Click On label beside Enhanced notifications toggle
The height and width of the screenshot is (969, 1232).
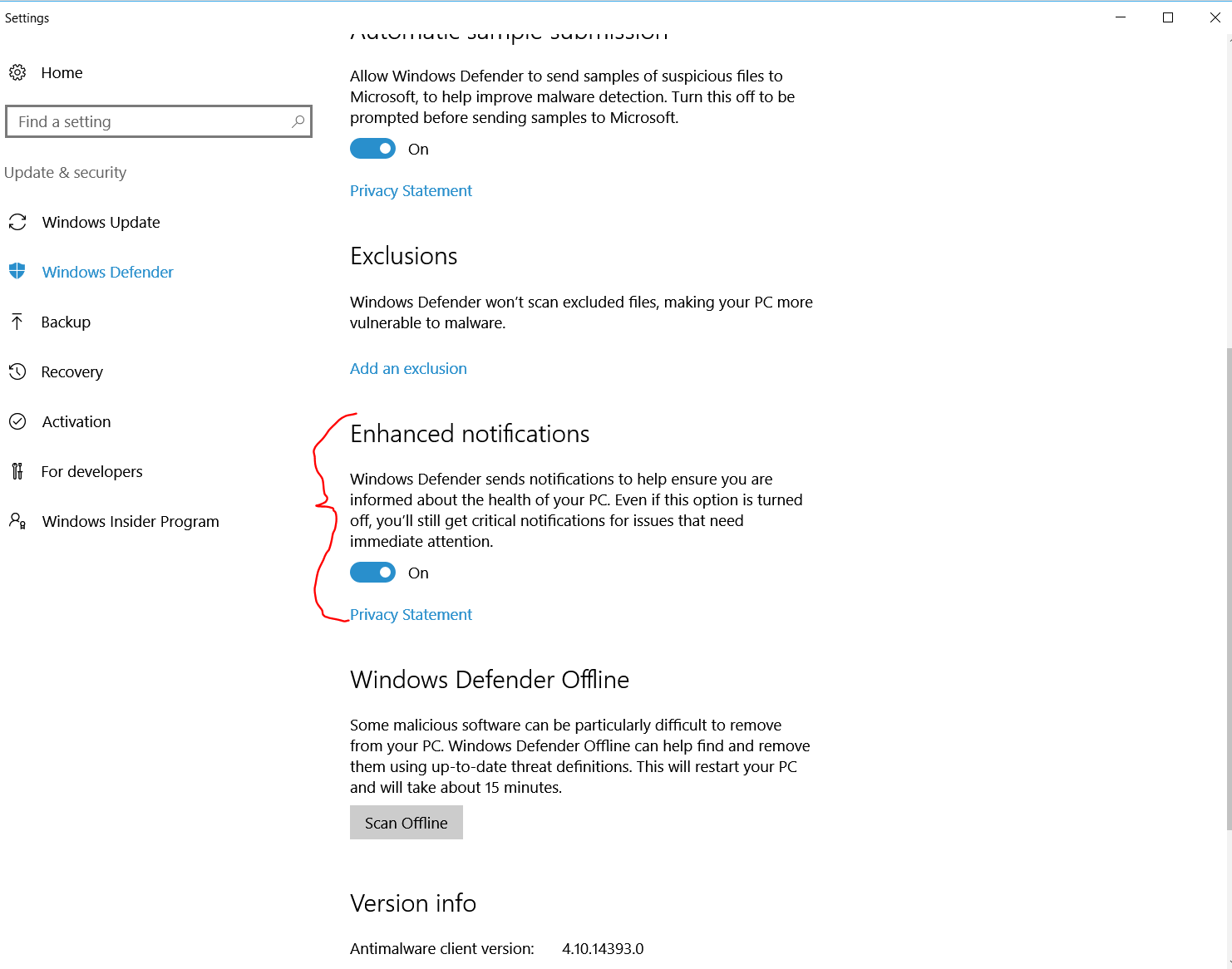[418, 573]
